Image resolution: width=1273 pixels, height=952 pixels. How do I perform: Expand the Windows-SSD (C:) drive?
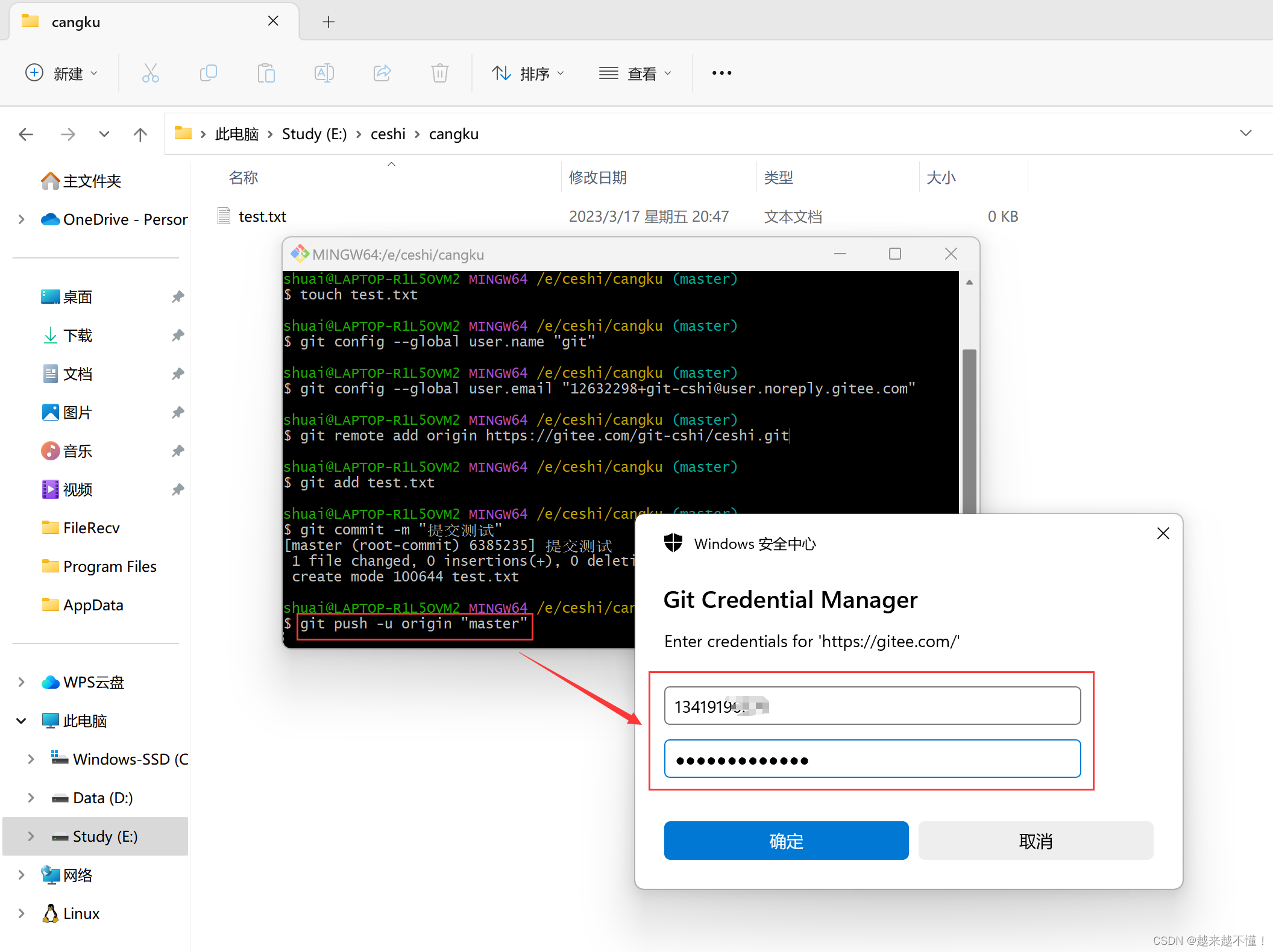31,759
